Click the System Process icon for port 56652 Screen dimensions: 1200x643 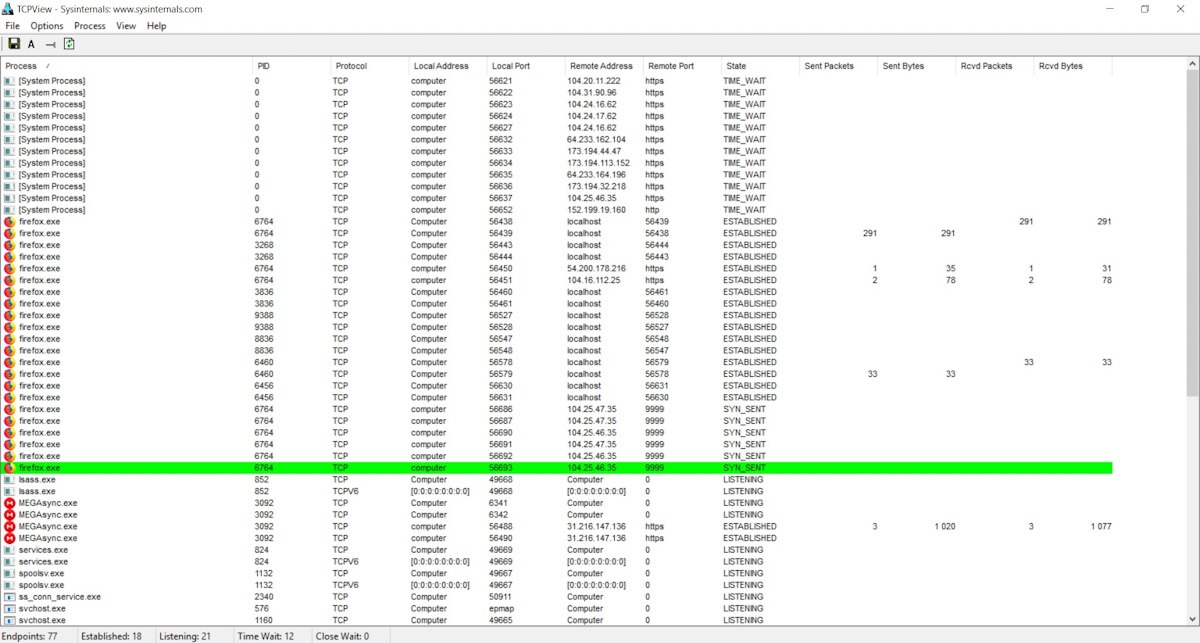click(x=9, y=210)
